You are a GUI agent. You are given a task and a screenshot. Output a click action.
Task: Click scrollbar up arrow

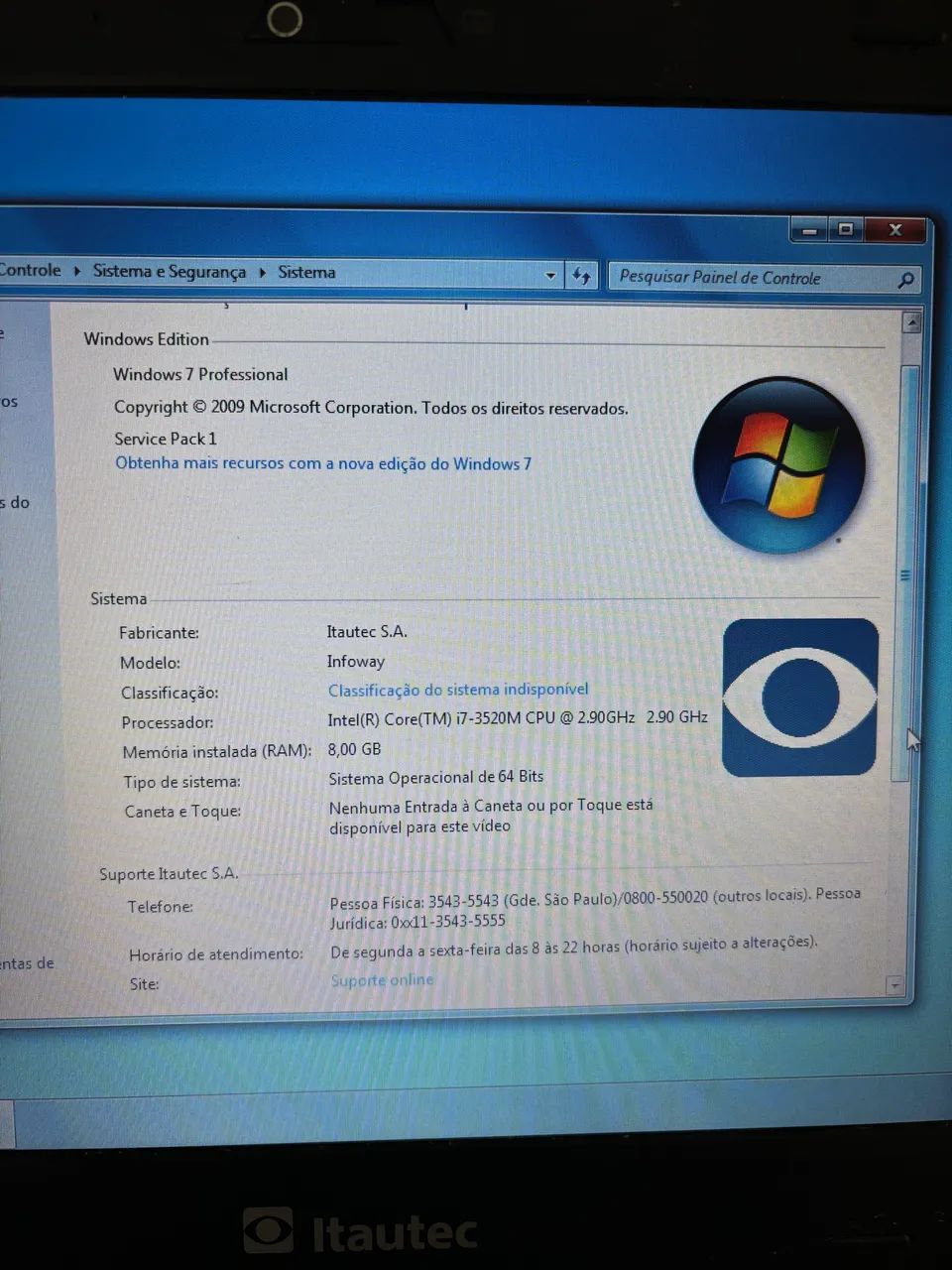click(x=911, y=322)
